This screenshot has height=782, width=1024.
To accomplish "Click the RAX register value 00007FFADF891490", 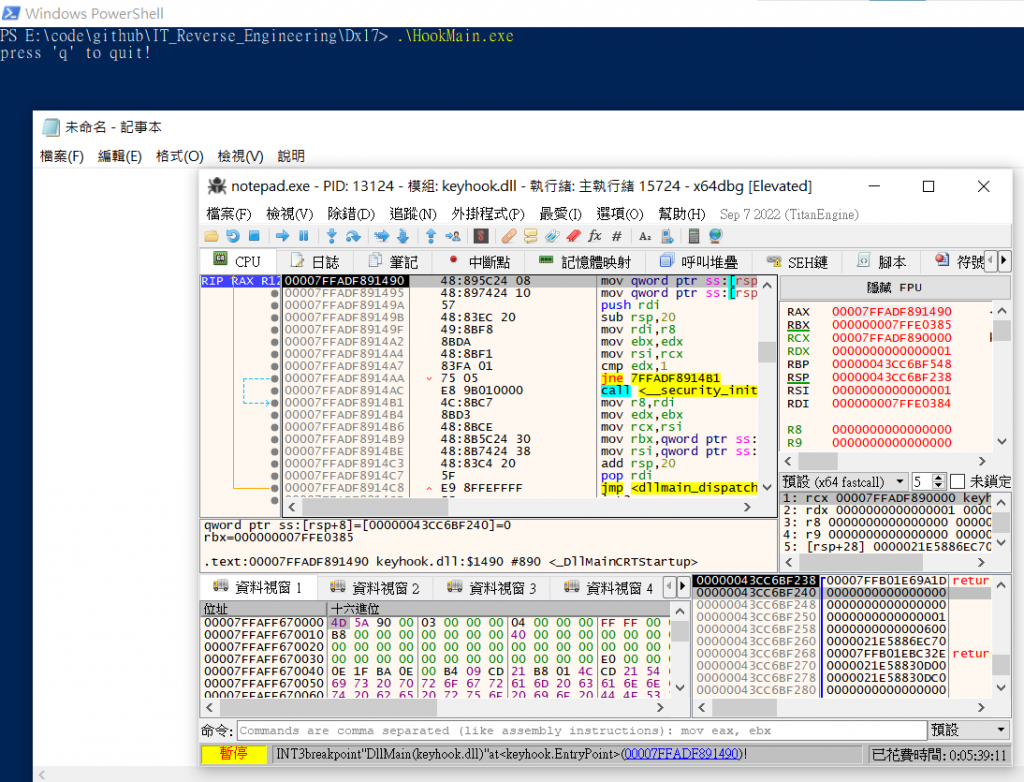I will point(891,312).
